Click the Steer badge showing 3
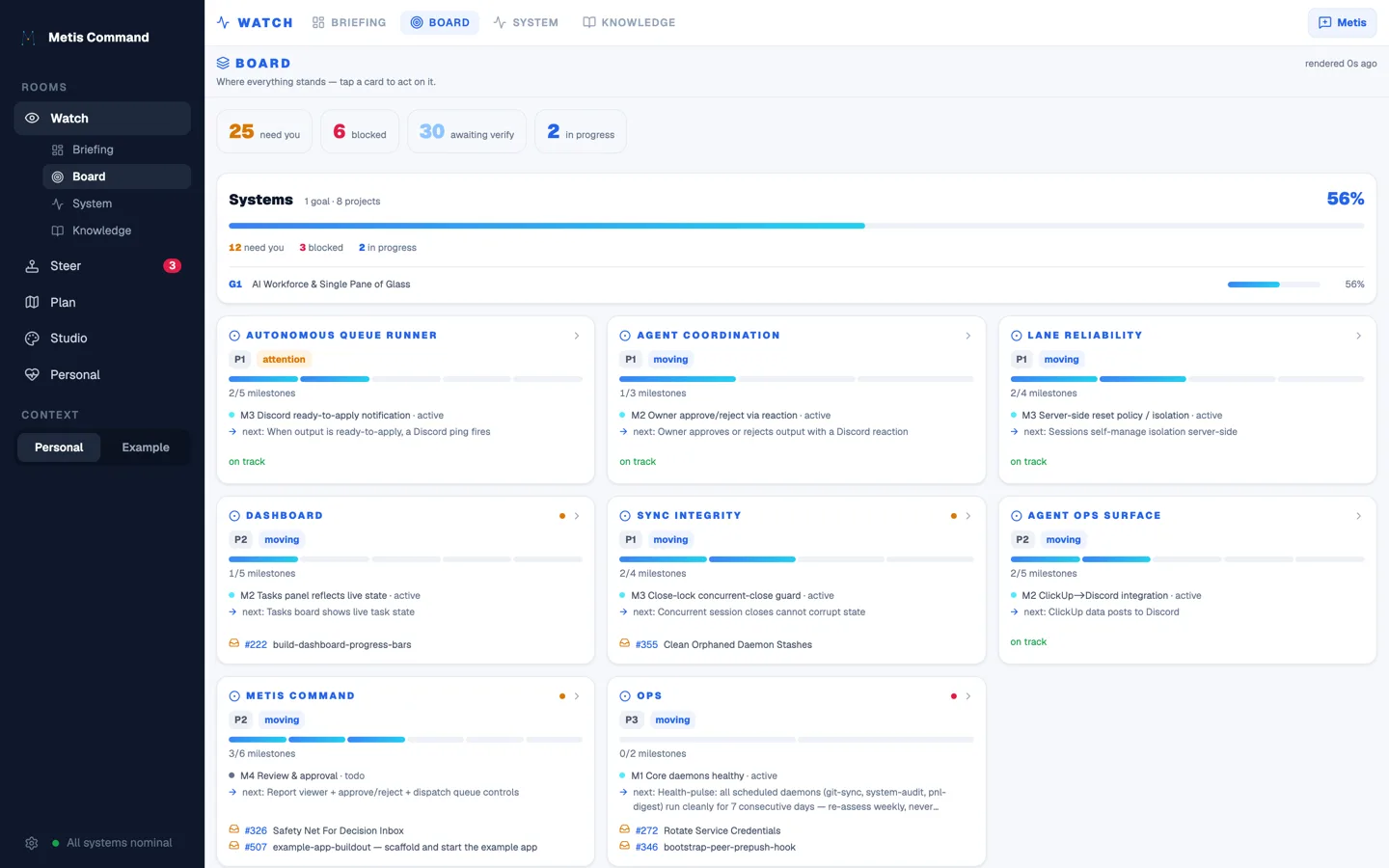 [172, 266]
